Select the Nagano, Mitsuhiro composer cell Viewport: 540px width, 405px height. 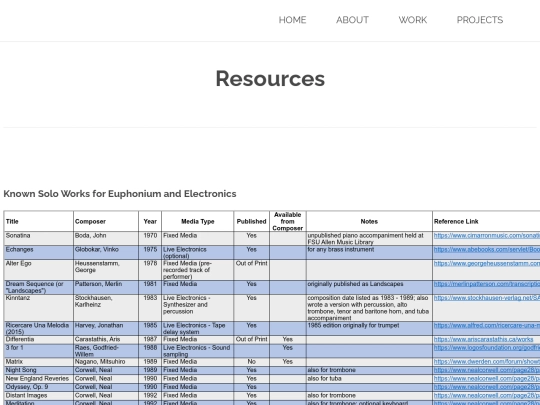point(106,362)
